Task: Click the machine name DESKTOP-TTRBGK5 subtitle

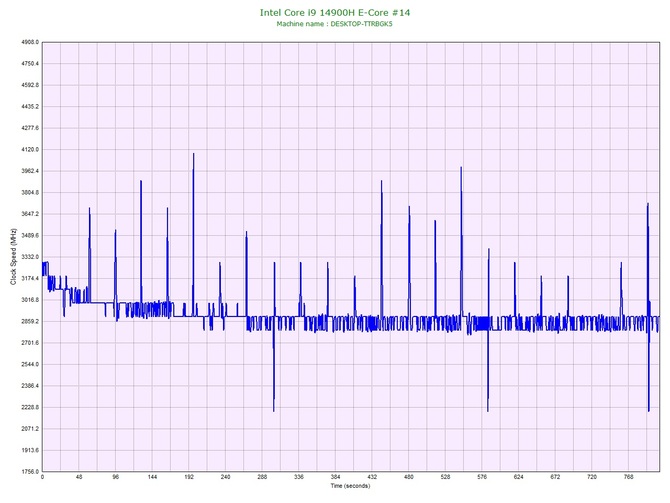Action: [x=334, y=24]
